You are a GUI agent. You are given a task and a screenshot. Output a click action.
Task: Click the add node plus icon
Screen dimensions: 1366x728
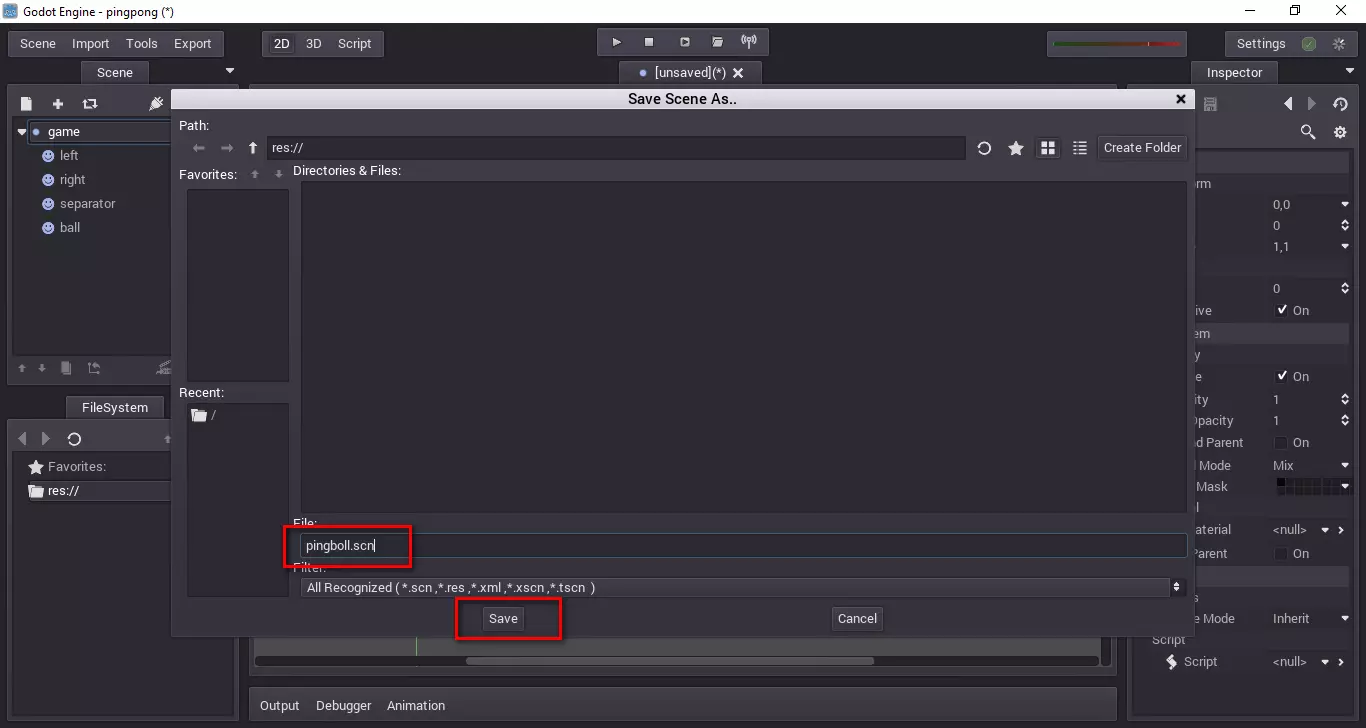[58, 104]
